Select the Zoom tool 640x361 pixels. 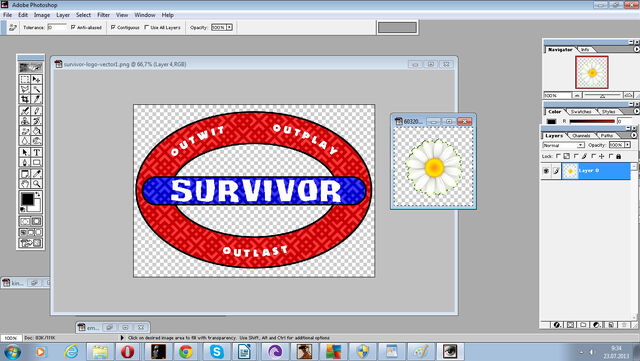[36, 184]
